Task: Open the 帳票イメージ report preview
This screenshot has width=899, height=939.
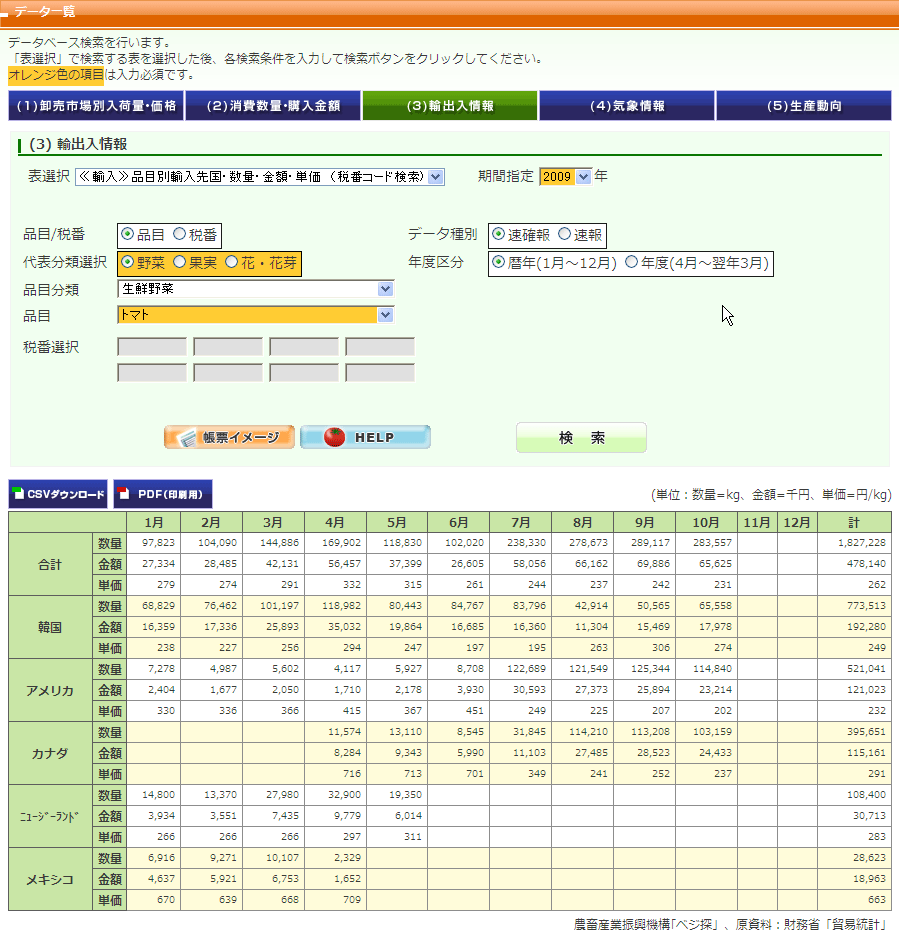Action: point(230,437)
